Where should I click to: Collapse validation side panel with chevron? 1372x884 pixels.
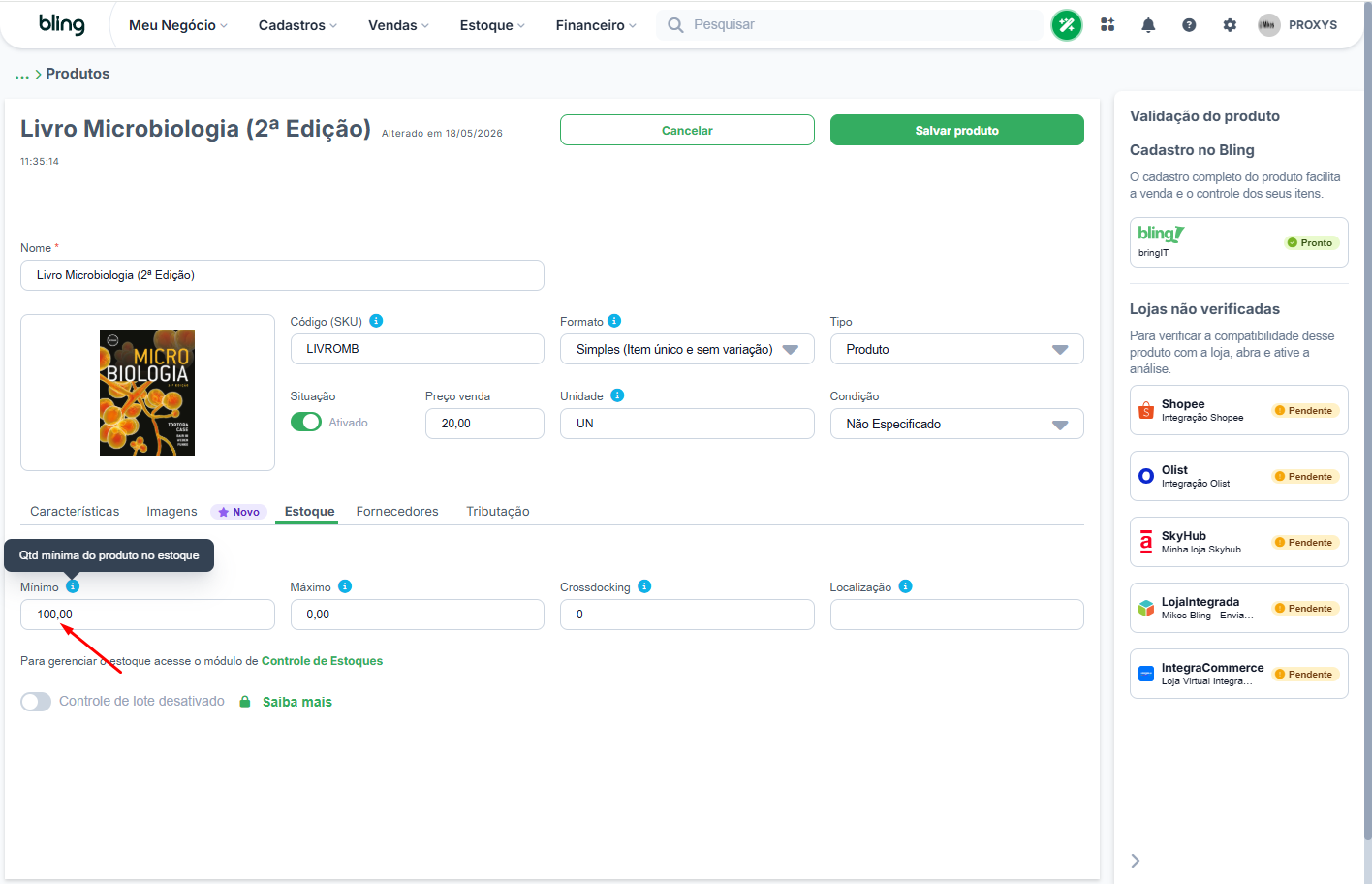tap(1136, 861)
